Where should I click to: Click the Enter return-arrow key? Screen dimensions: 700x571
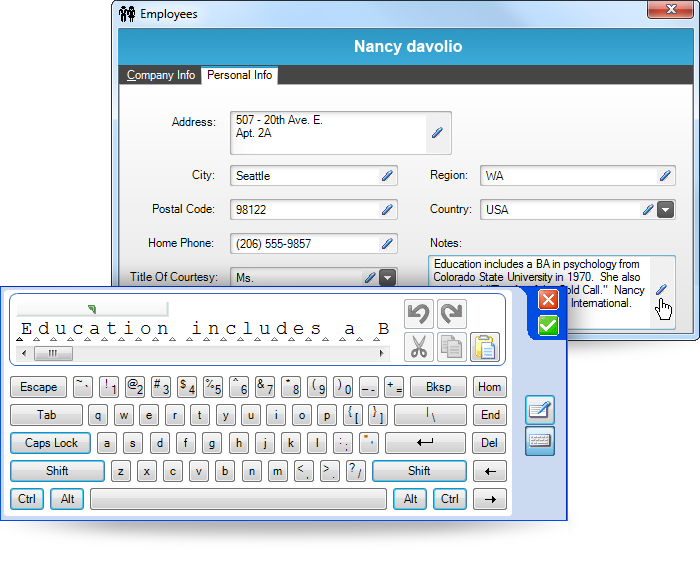pos(425,443)
